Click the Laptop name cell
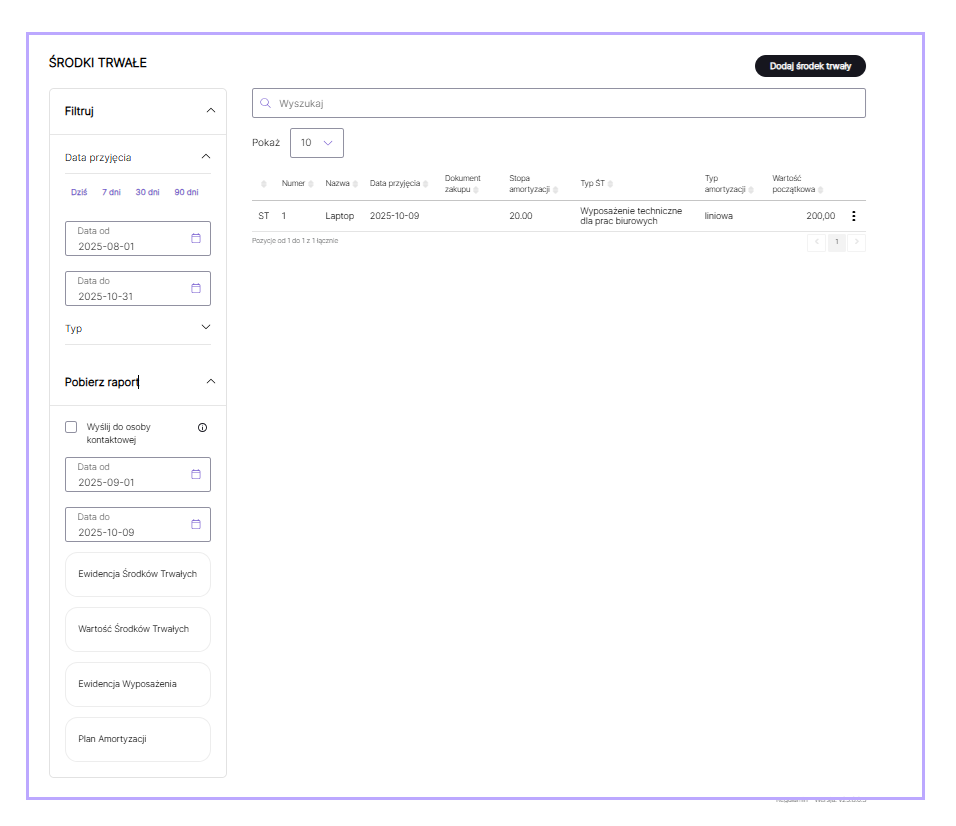The height and width of the screenshot is (826, 956). coord(340,216)
